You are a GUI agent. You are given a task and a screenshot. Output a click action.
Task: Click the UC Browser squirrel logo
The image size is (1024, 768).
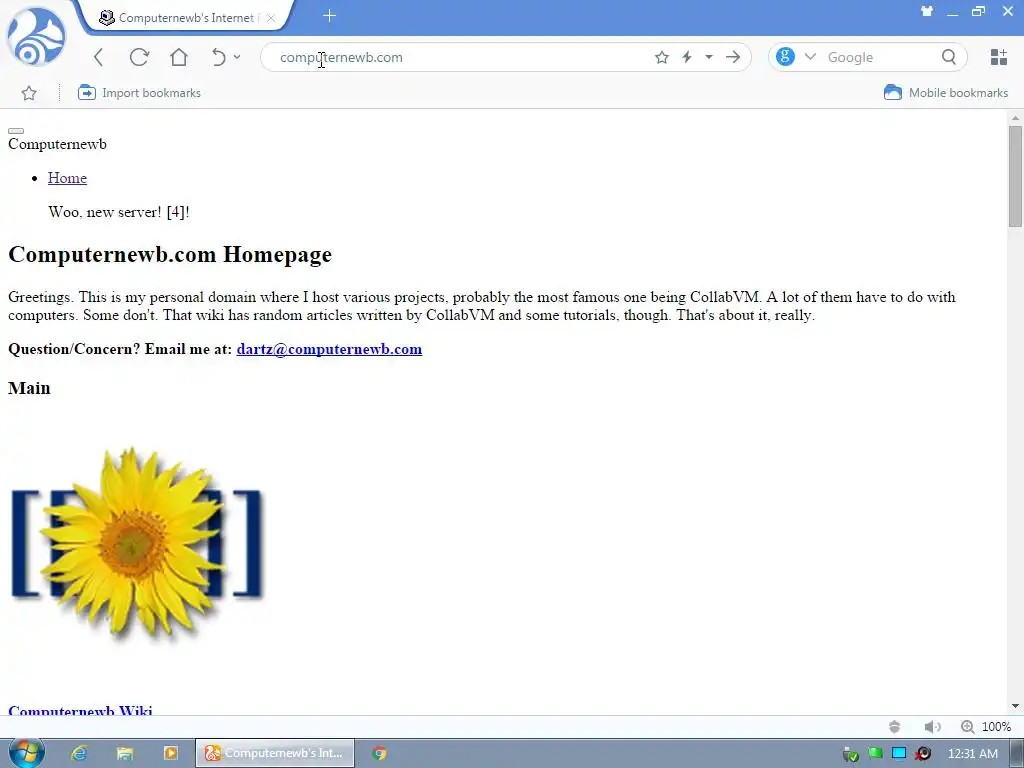click(37, 37)
